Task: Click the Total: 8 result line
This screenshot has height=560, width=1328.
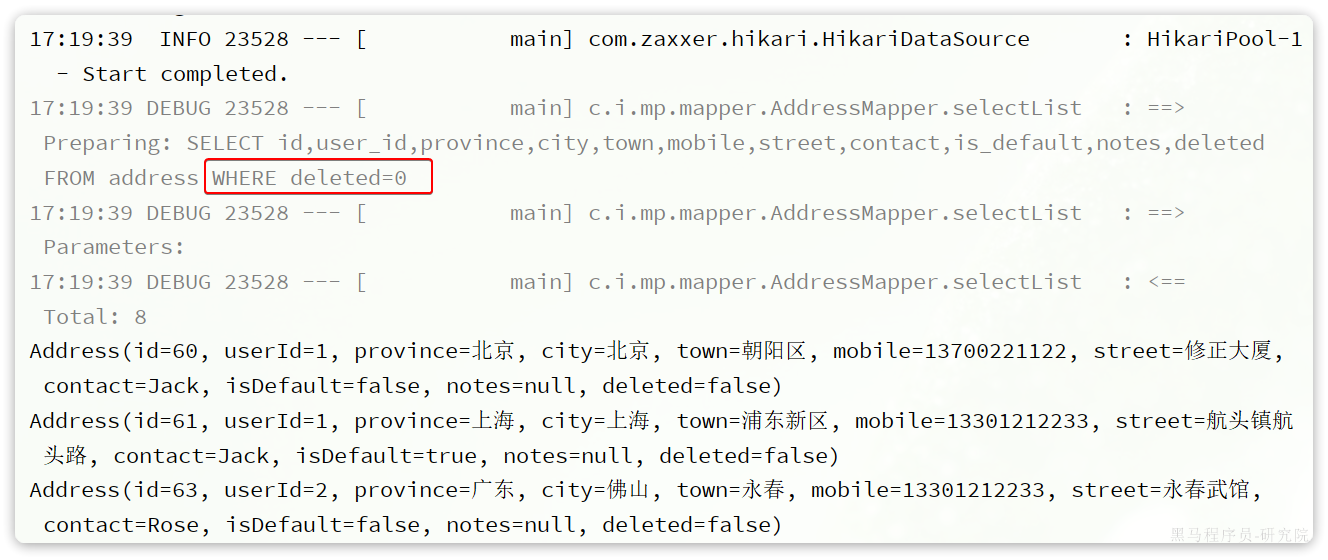Action: [95, 317]
